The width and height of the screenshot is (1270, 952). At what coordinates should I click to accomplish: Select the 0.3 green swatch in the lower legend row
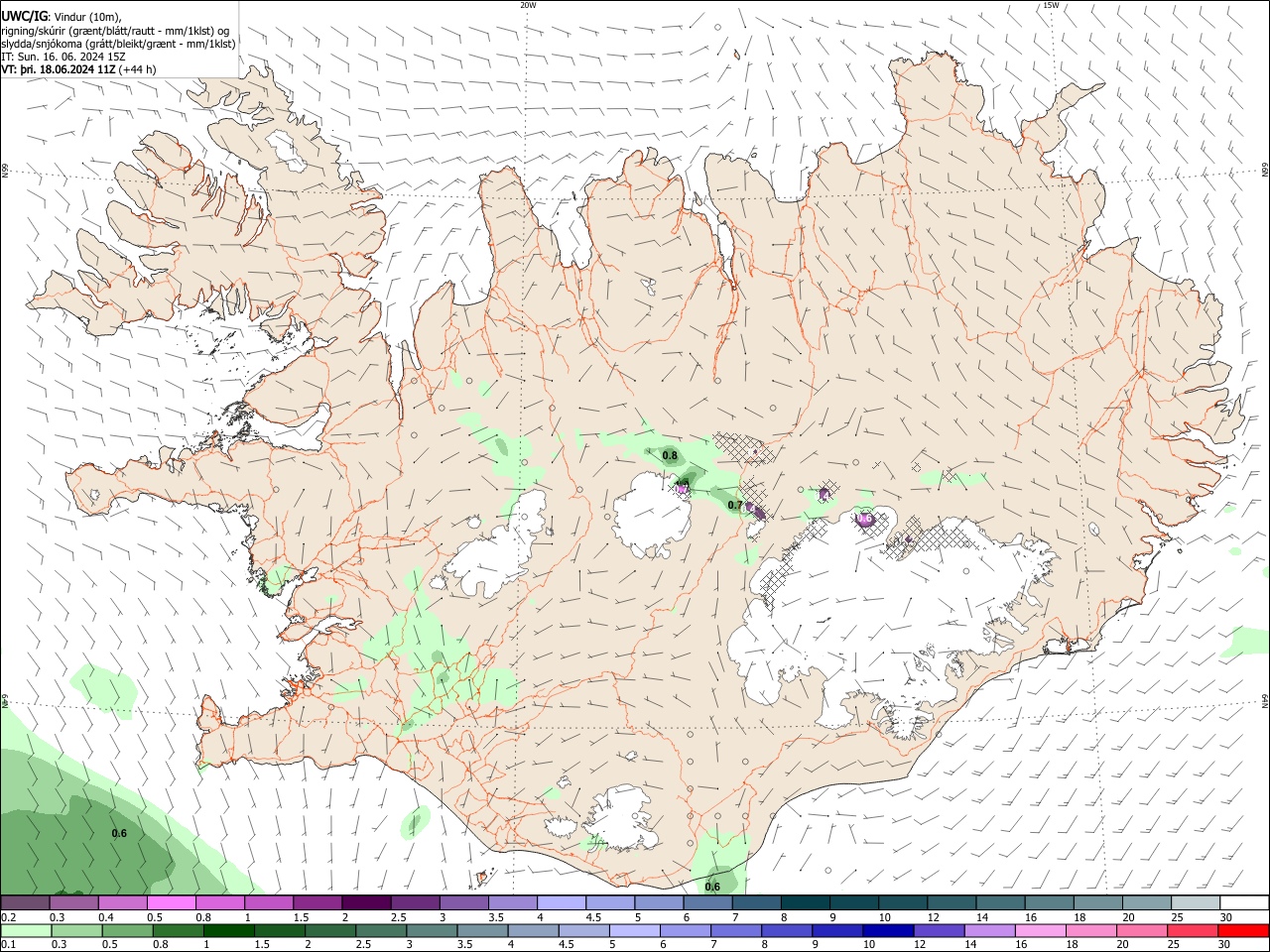[x=76, y=930]
